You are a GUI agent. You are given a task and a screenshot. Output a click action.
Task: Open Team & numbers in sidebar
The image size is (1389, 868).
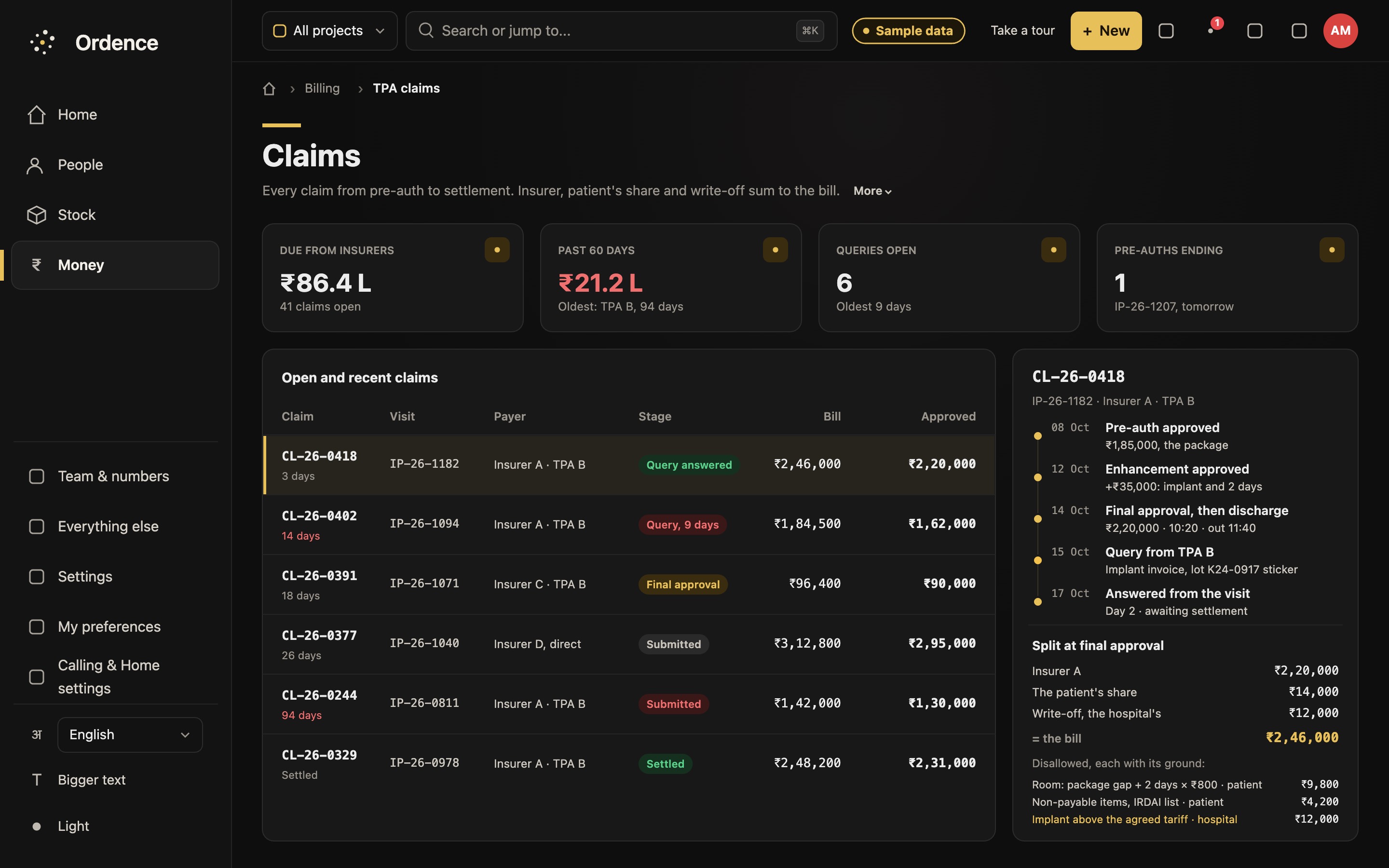pos(115,476)
